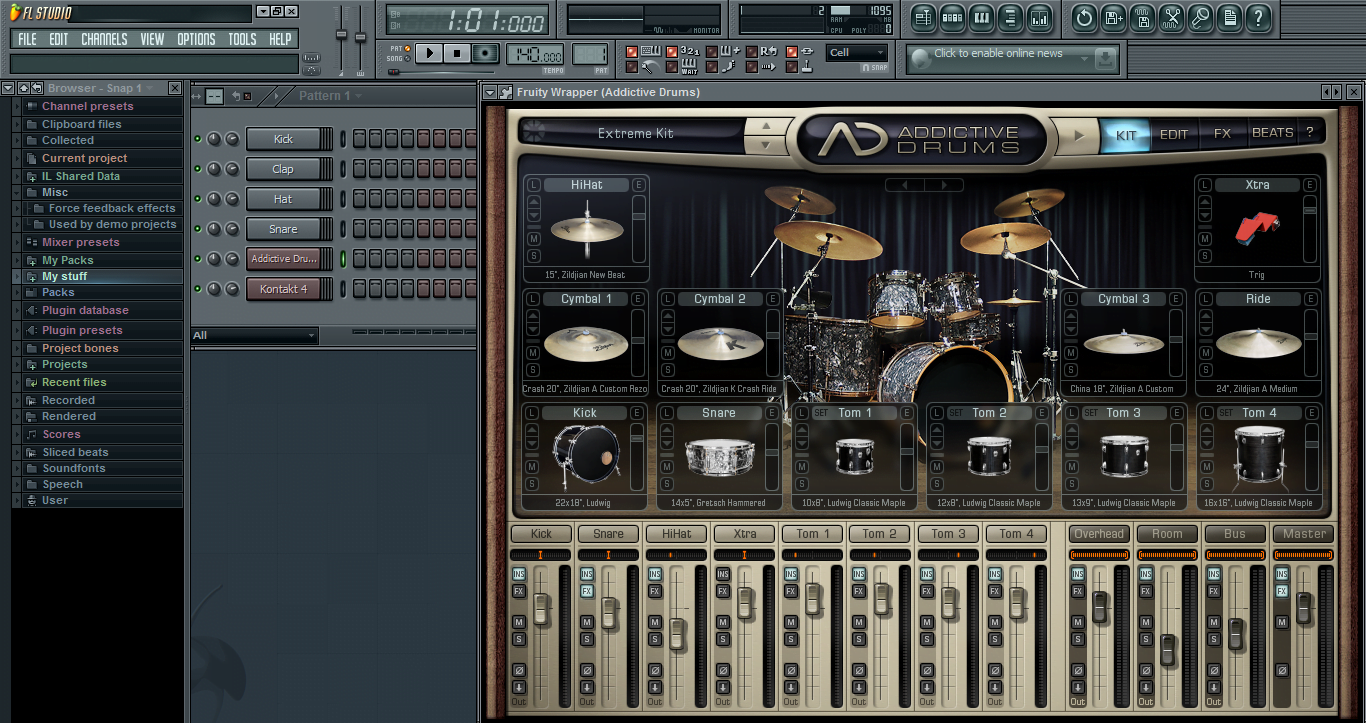
Task: Open the Cell snap dropdown
Action: [x=857, y=53]
